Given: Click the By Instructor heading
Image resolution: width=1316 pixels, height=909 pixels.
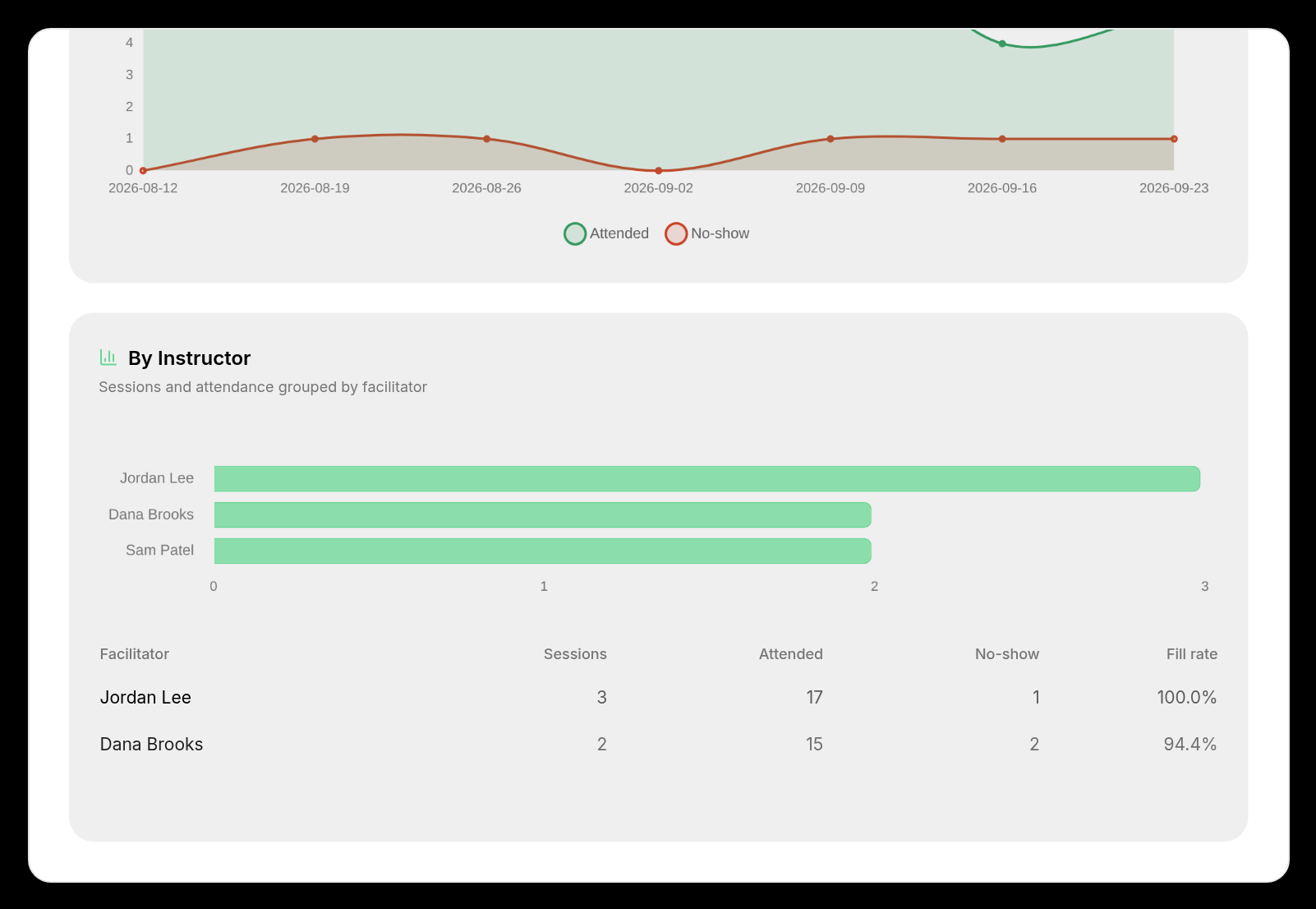Looking at the screenshot, I should tap(190, 358).
